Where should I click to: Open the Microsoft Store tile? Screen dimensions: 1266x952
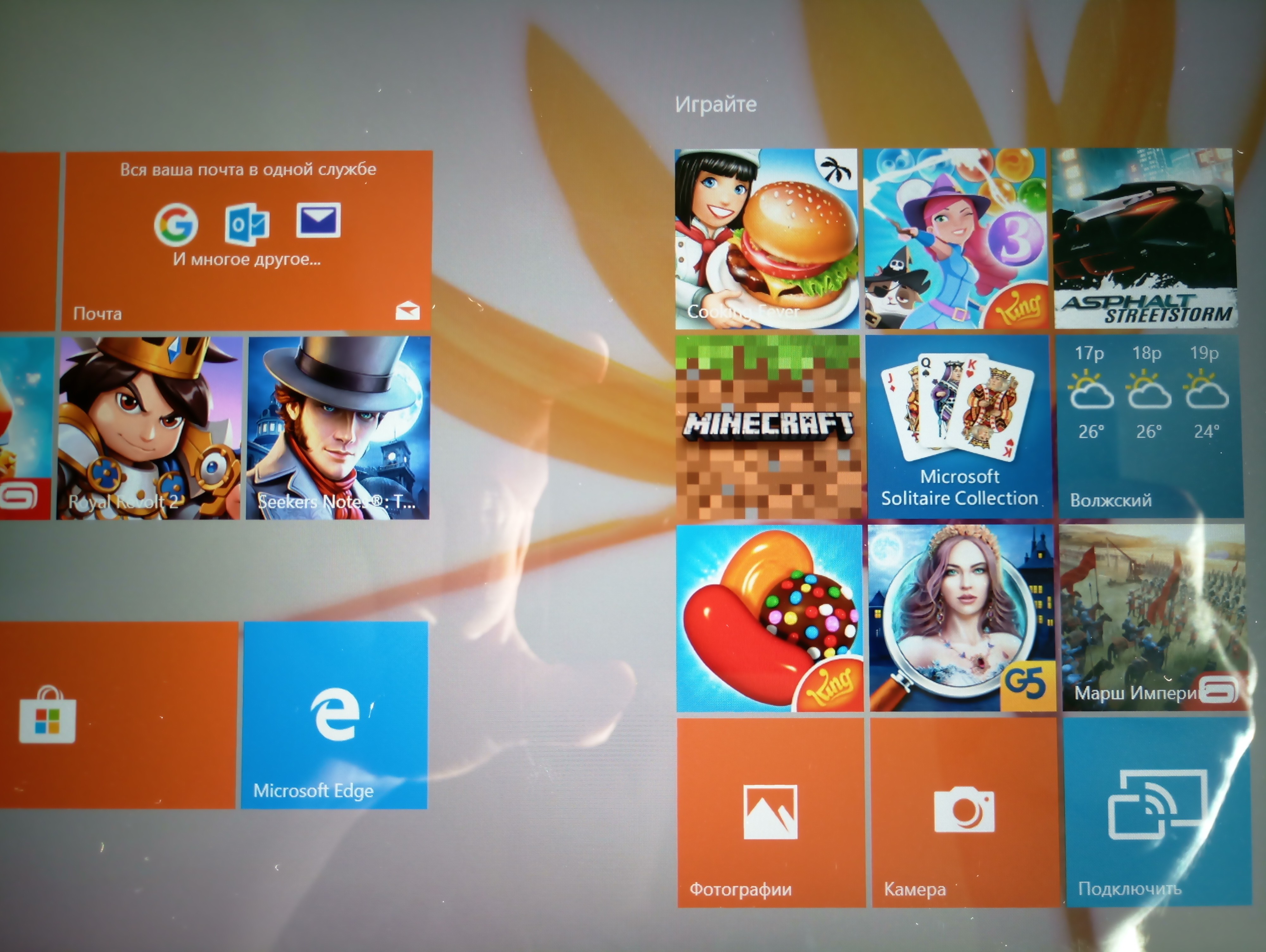click(117, 715)
